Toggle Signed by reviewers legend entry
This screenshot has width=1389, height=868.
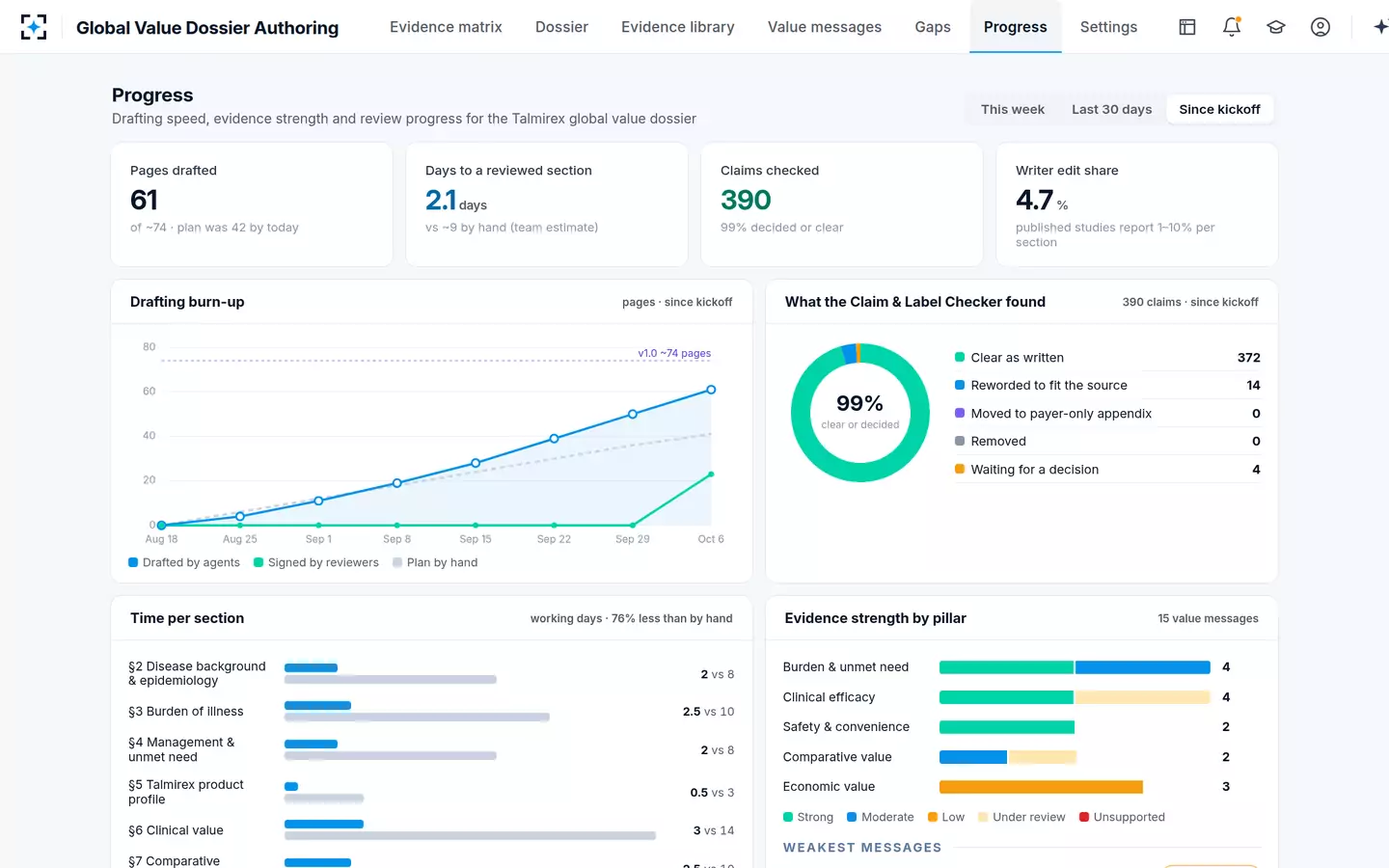(x=316, y=562)
